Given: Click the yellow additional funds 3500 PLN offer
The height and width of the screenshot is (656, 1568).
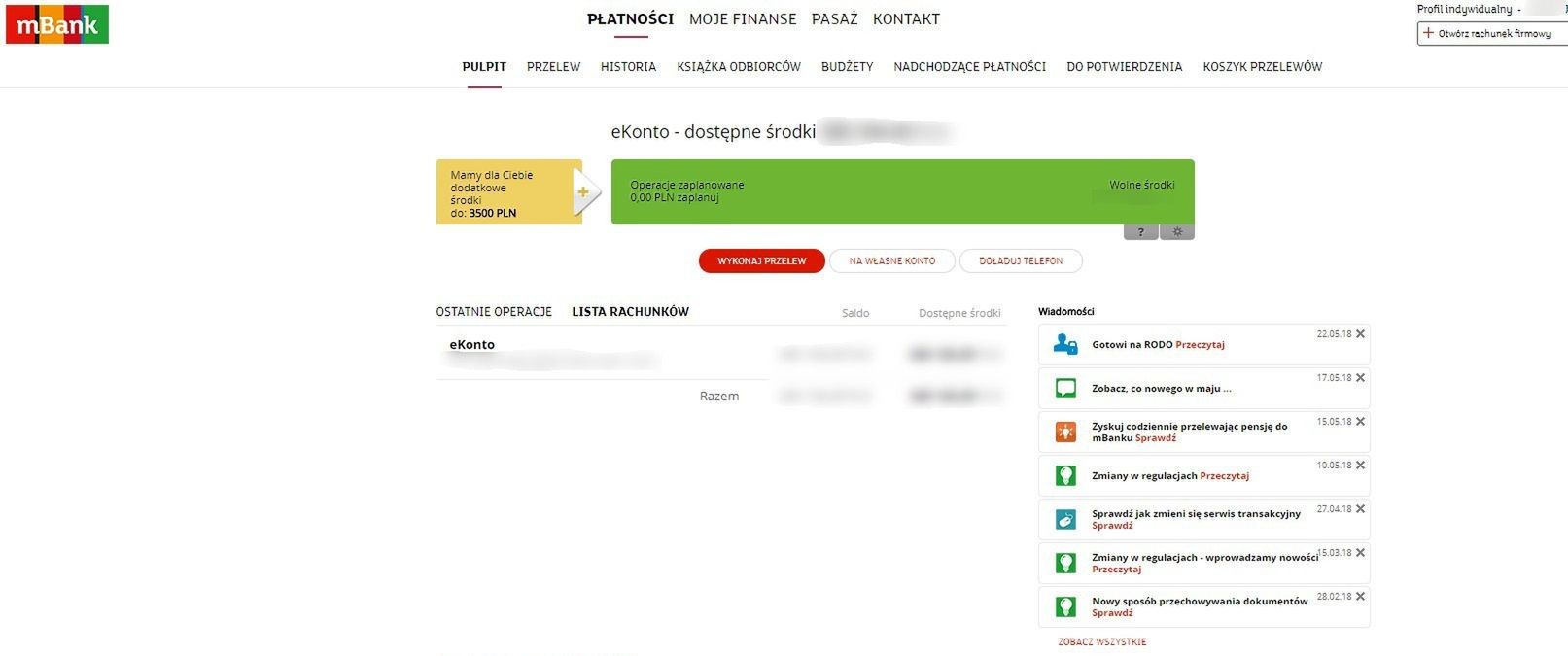Looking at the screenshot, I should (x=508, y=191).
